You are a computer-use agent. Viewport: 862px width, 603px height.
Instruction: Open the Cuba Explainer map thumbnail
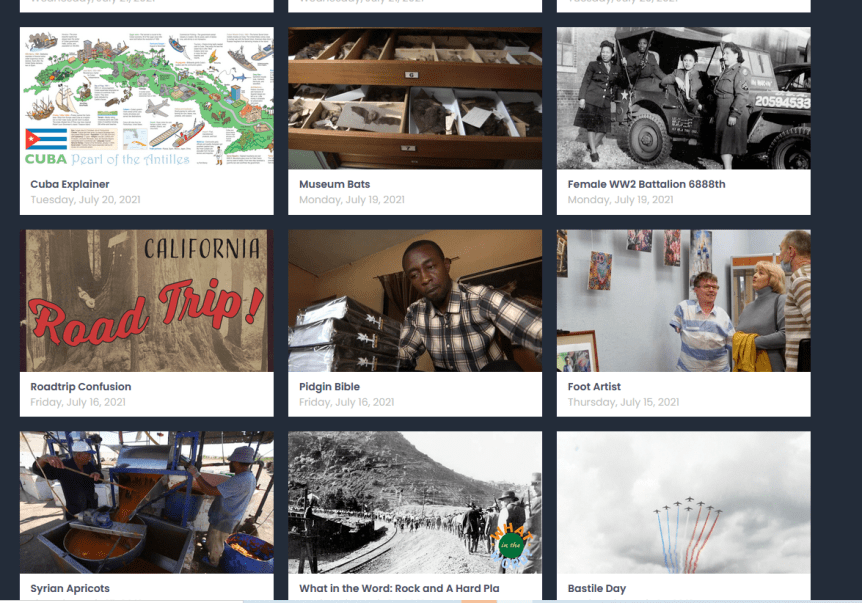coord(147,98)
